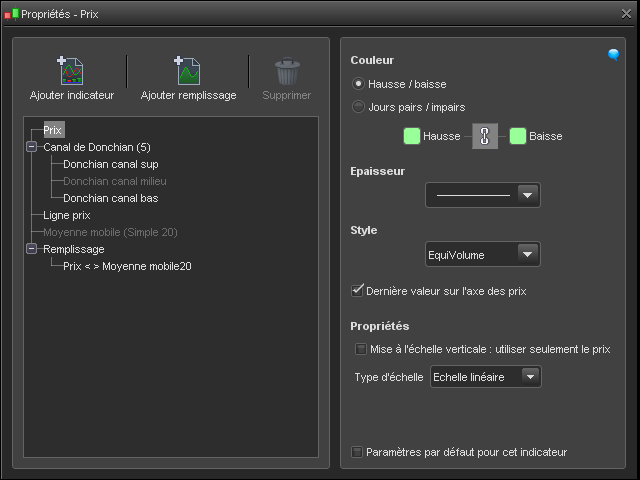640x480 pixels.
Task: Open the Echelle linéaire scale type dropdown
Action: tap(531, 377)
